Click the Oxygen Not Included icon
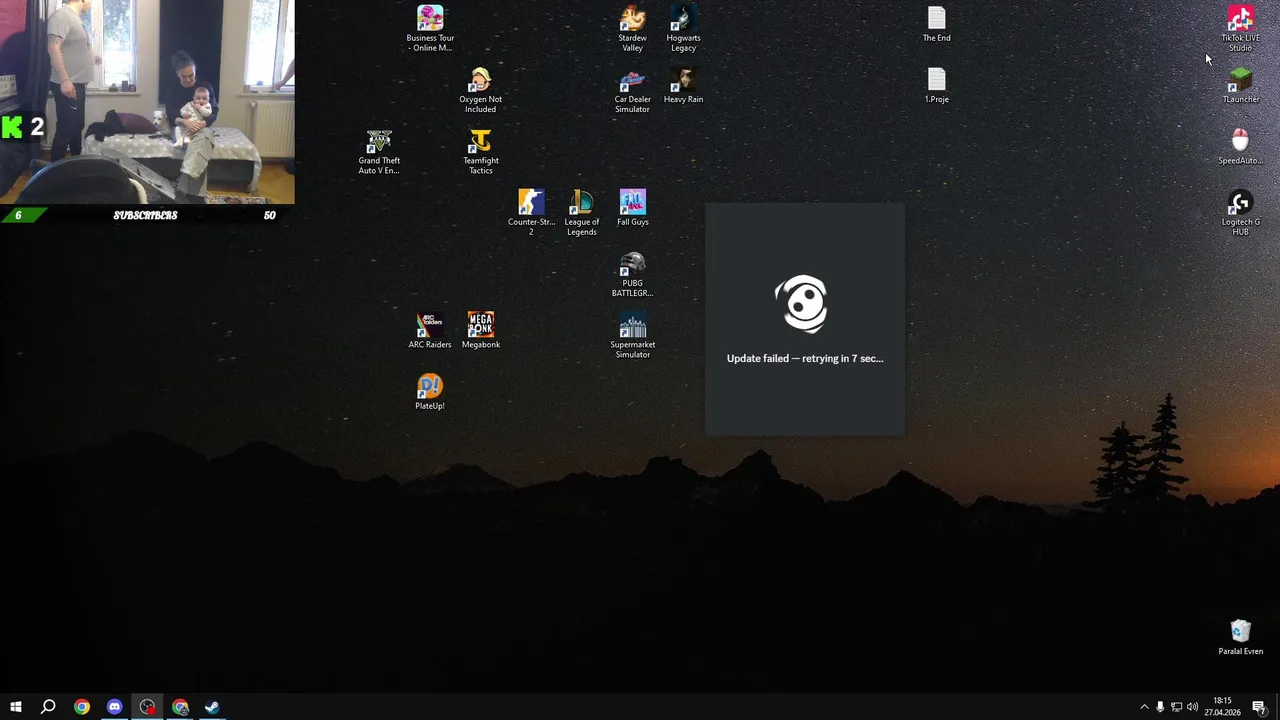Viewport: 1280px width, 720px height. point(481,90)
